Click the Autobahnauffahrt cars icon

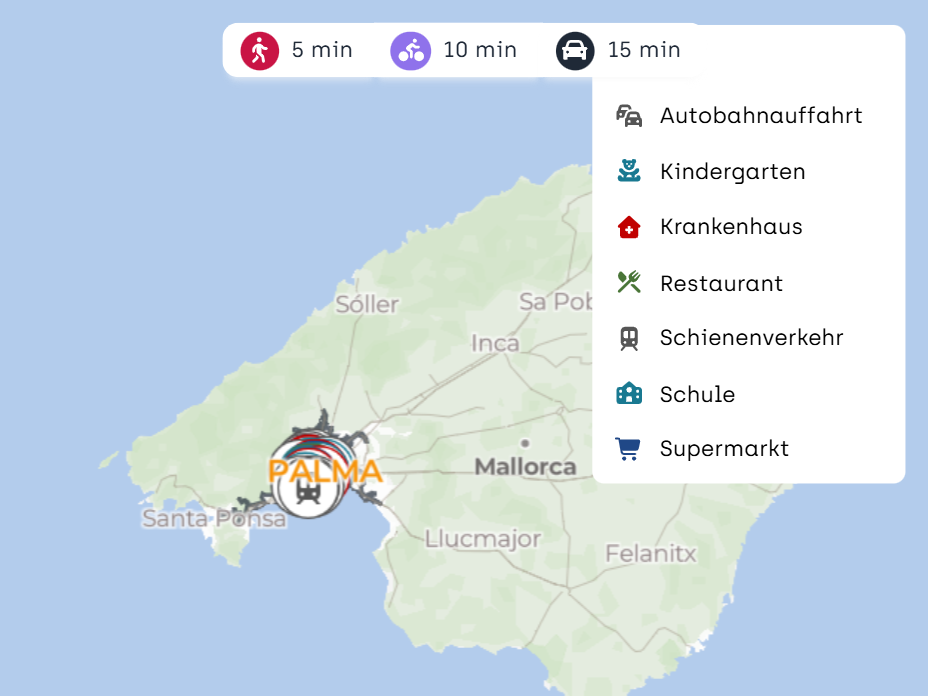pyautogui.click(x=628, y=116)
